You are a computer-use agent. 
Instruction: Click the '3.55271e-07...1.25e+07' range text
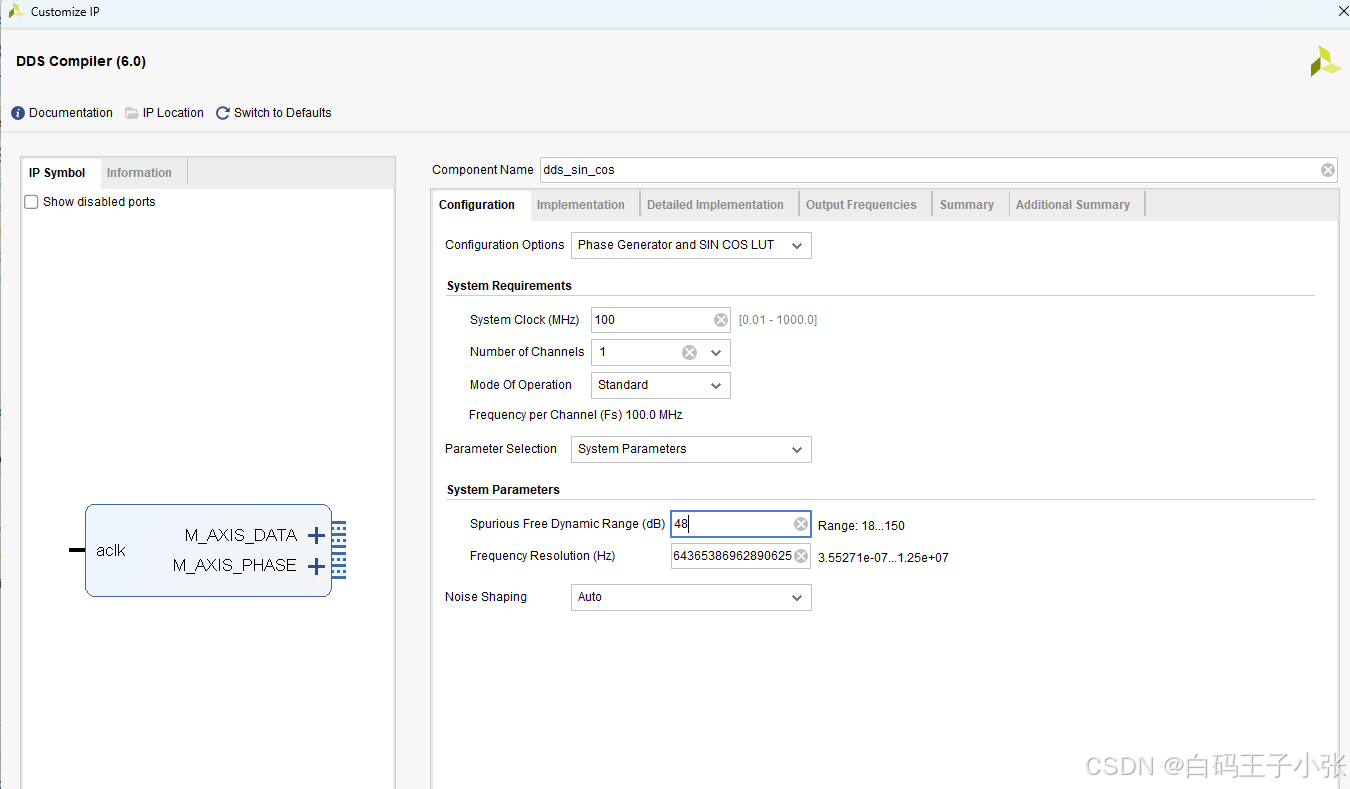click(x=883, y=558)
